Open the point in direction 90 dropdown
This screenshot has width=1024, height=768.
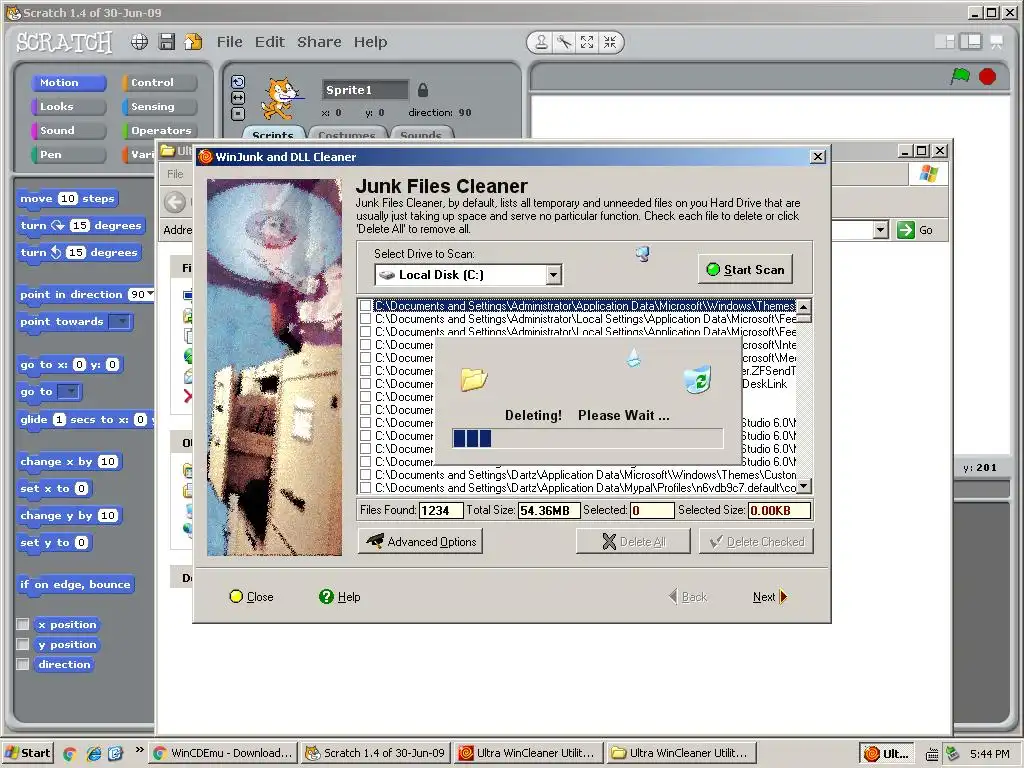(150, 294)
